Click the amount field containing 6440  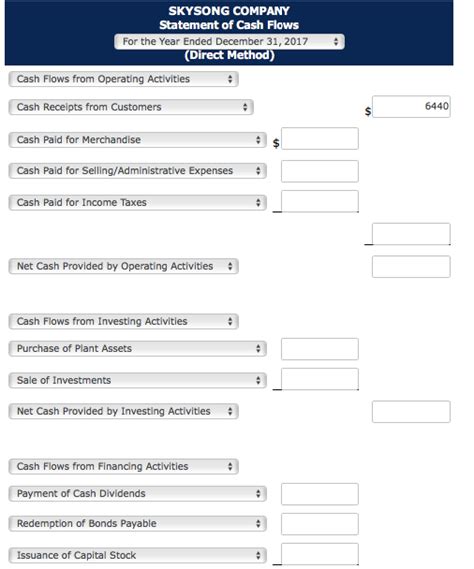pyautogui.click(x=411, y=107)
